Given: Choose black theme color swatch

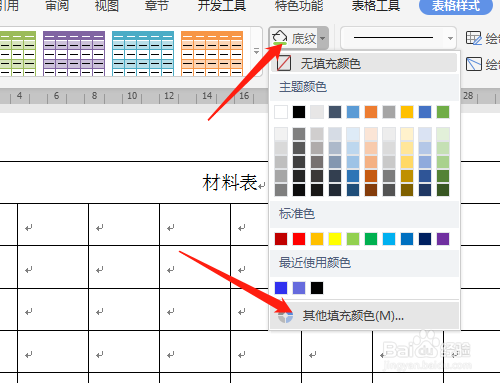Looking at the screenshot, I should tap(299, 112).
